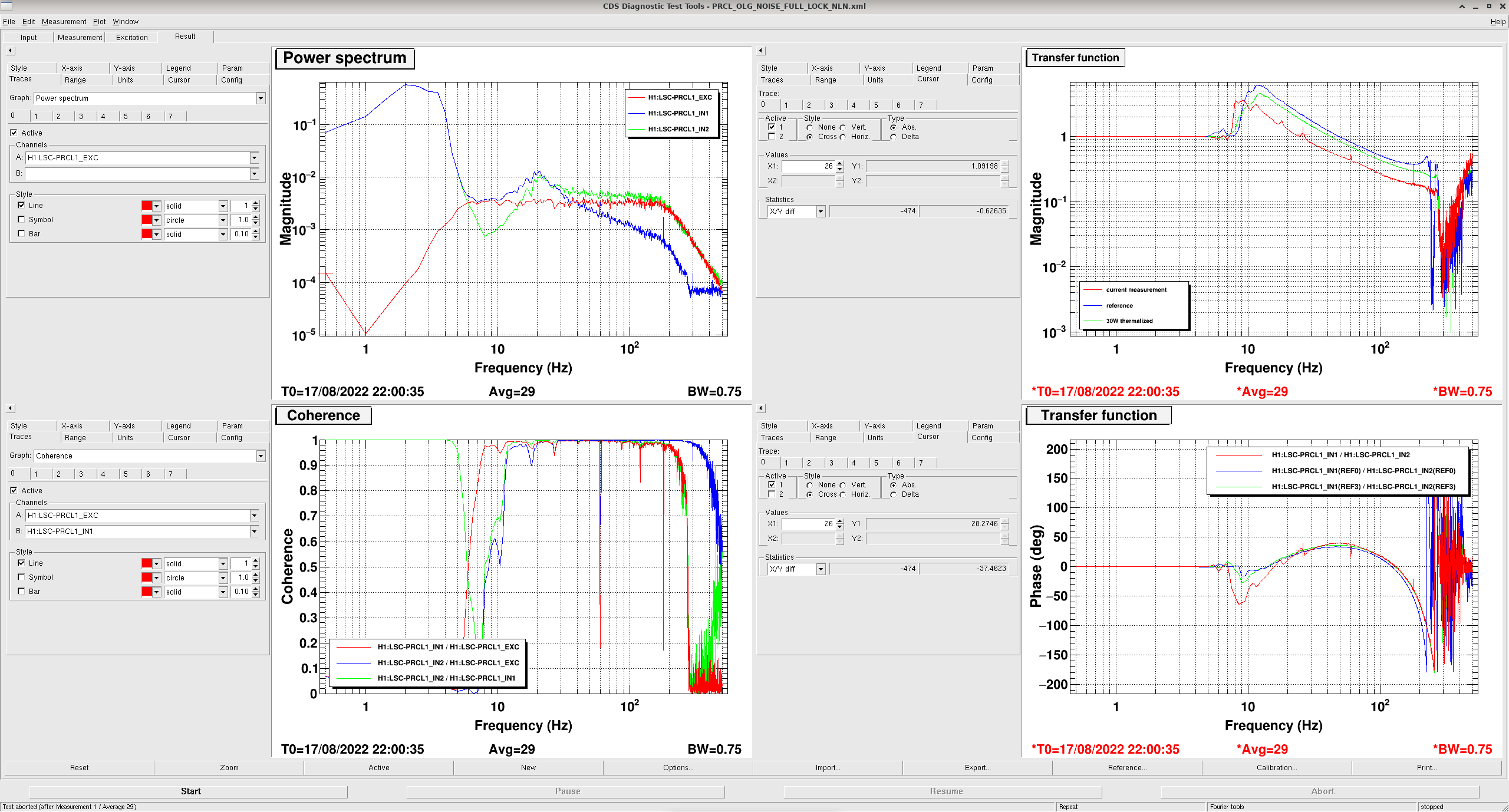The image size is (1509, 812).
Task: Open the X/Y diff statistics dropdown
Action: coord(820,211)
